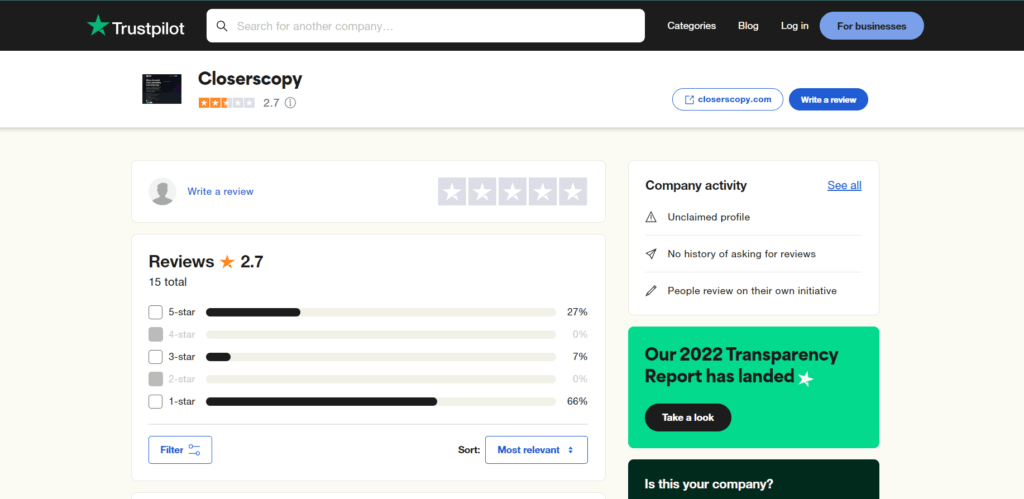This screenshot has height=499, width=1024.
Task: Open Categories in the top navigation
Action: pos(692,26)
